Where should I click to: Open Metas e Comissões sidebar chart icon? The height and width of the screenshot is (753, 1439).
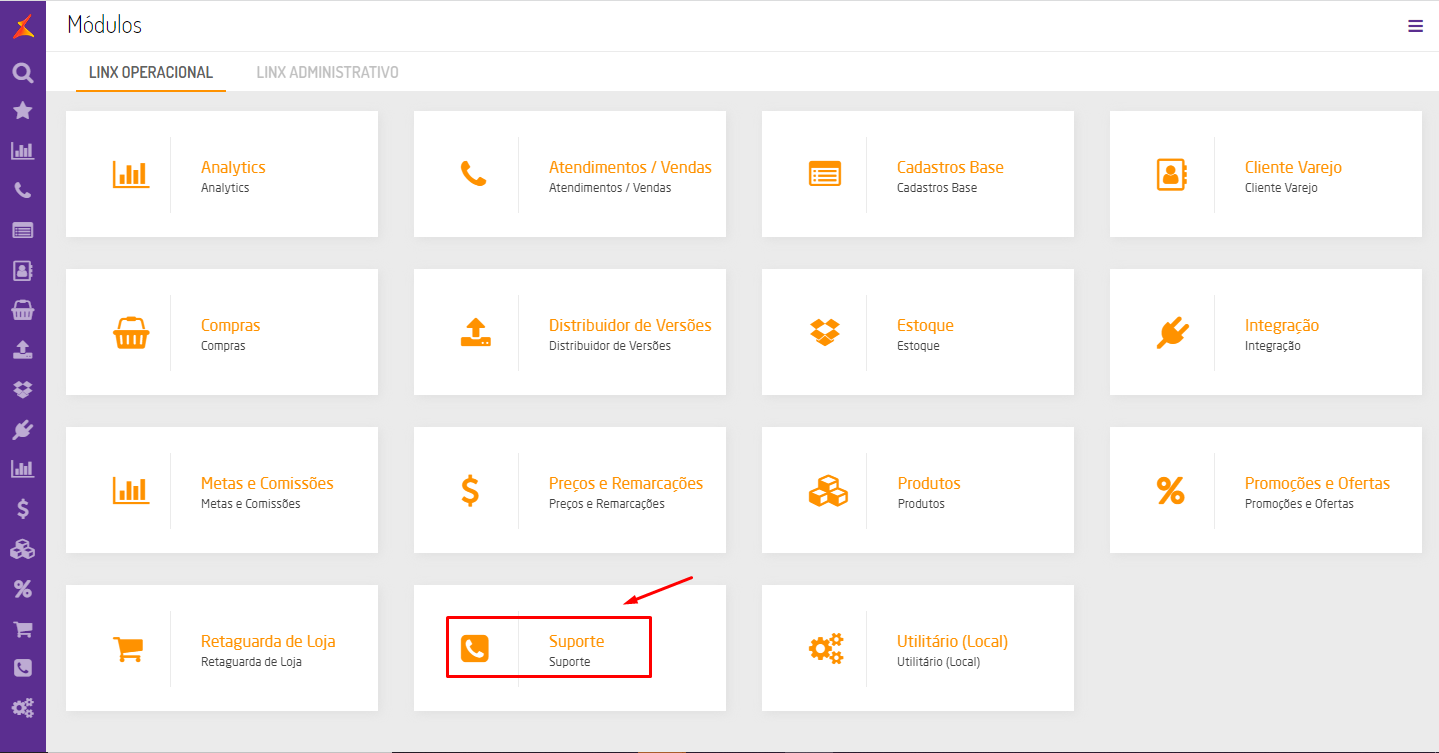(x=22, y=468)
